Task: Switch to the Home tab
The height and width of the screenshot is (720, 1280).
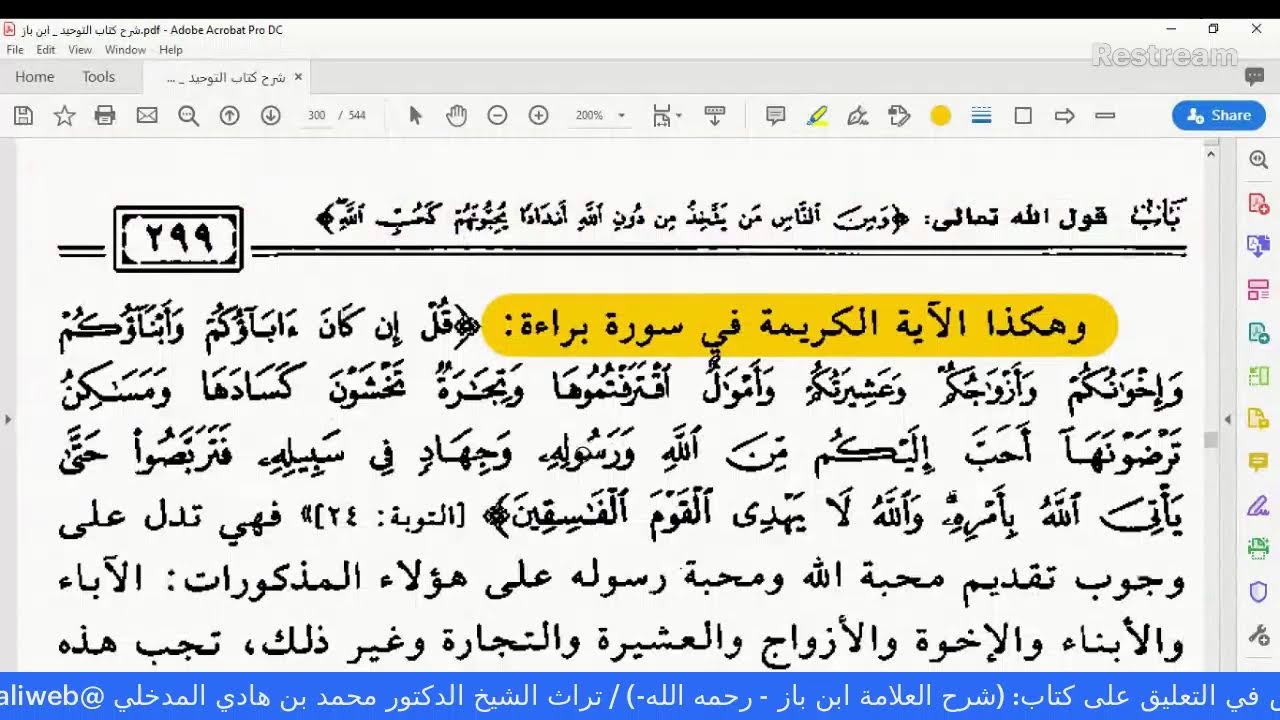Action: [34, 77]
